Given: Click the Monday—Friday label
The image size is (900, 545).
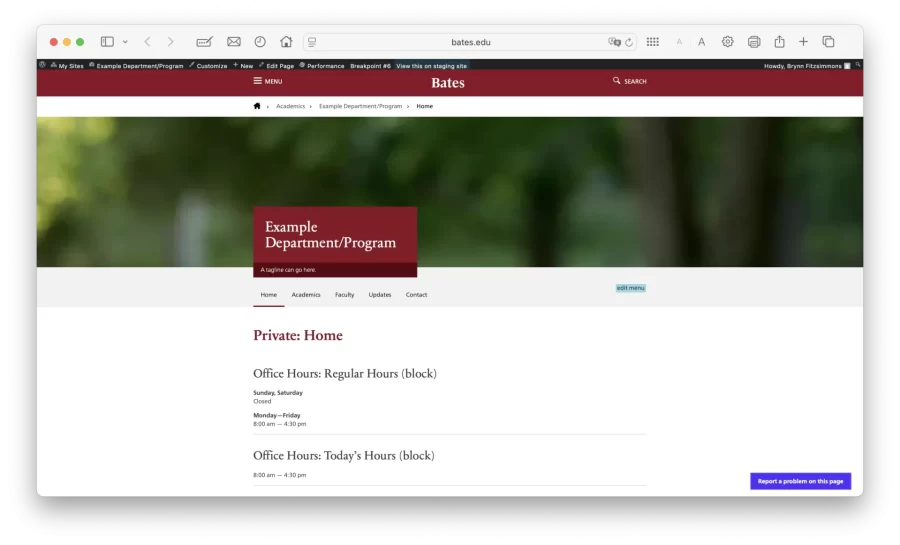Looking at the screenshot, I should coord(277,415).
